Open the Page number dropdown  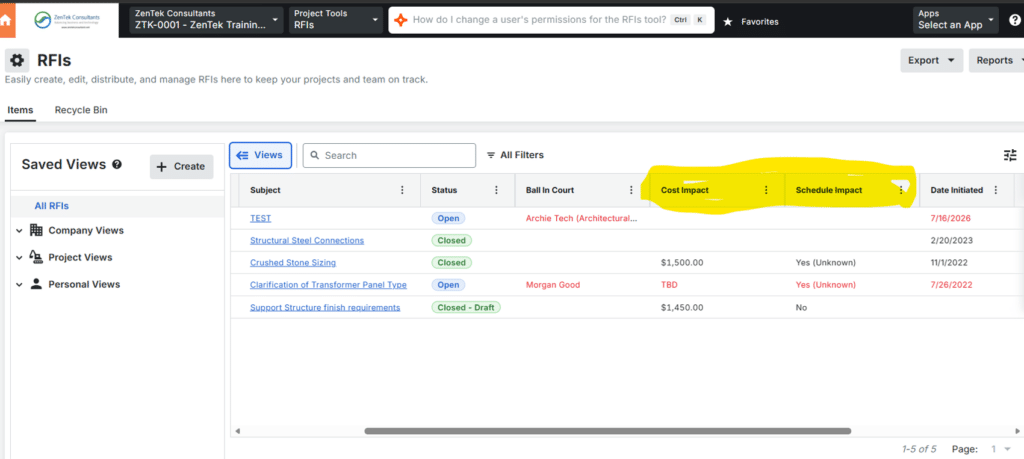pos(1000,449)
